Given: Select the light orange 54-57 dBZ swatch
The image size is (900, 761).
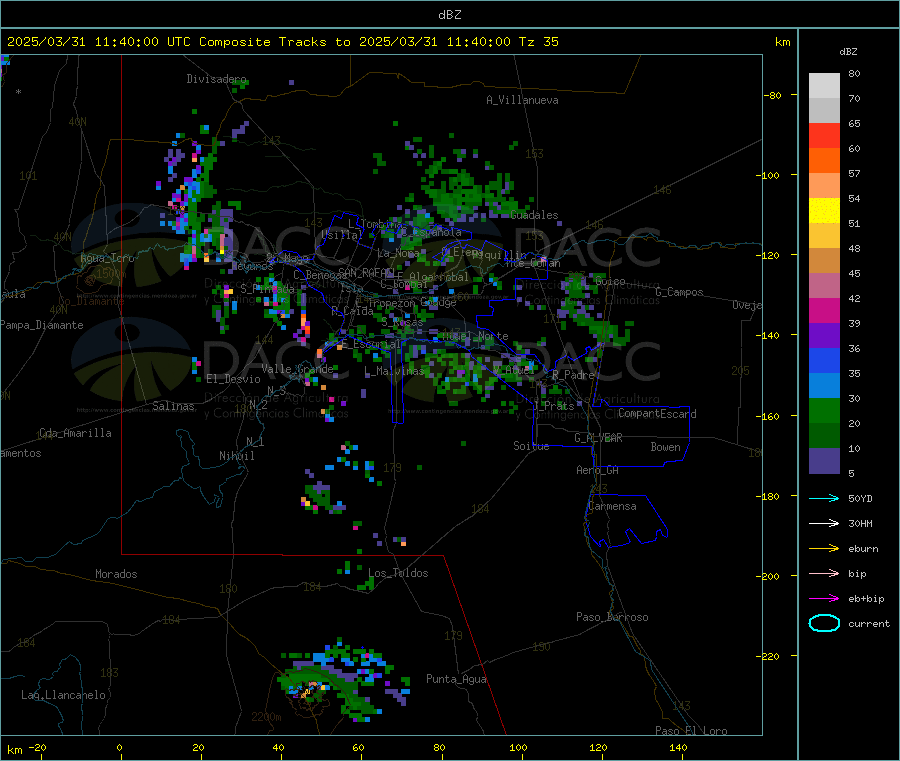Looking at the screenshot, I should tap(824, 186).
